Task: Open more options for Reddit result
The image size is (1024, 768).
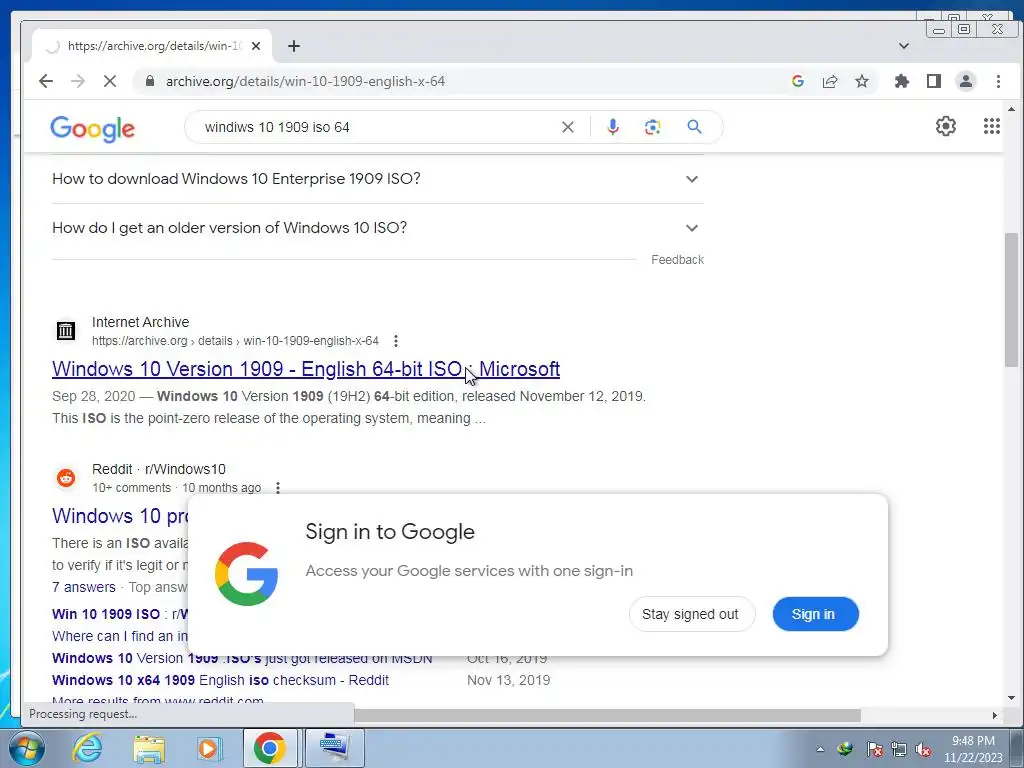Action: coord(278,488)
